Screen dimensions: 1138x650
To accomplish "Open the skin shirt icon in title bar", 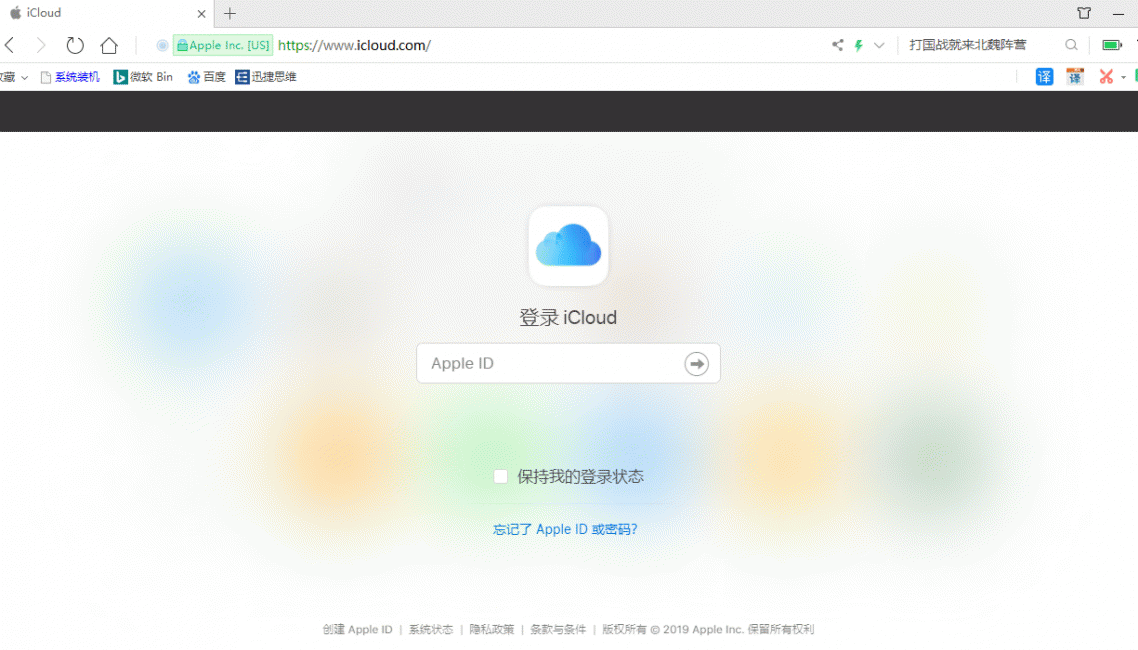I will click(1084, 13).
